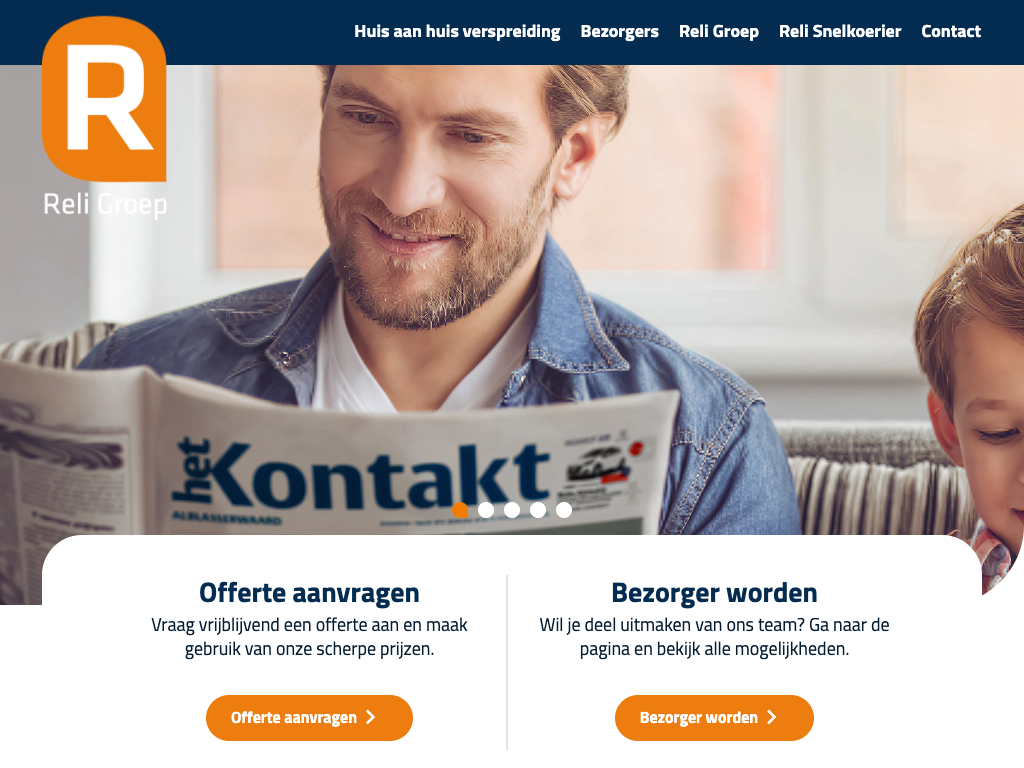Select the second carousel slide dot
This screenshot has width=1024, height=768.
pos(486,510)
